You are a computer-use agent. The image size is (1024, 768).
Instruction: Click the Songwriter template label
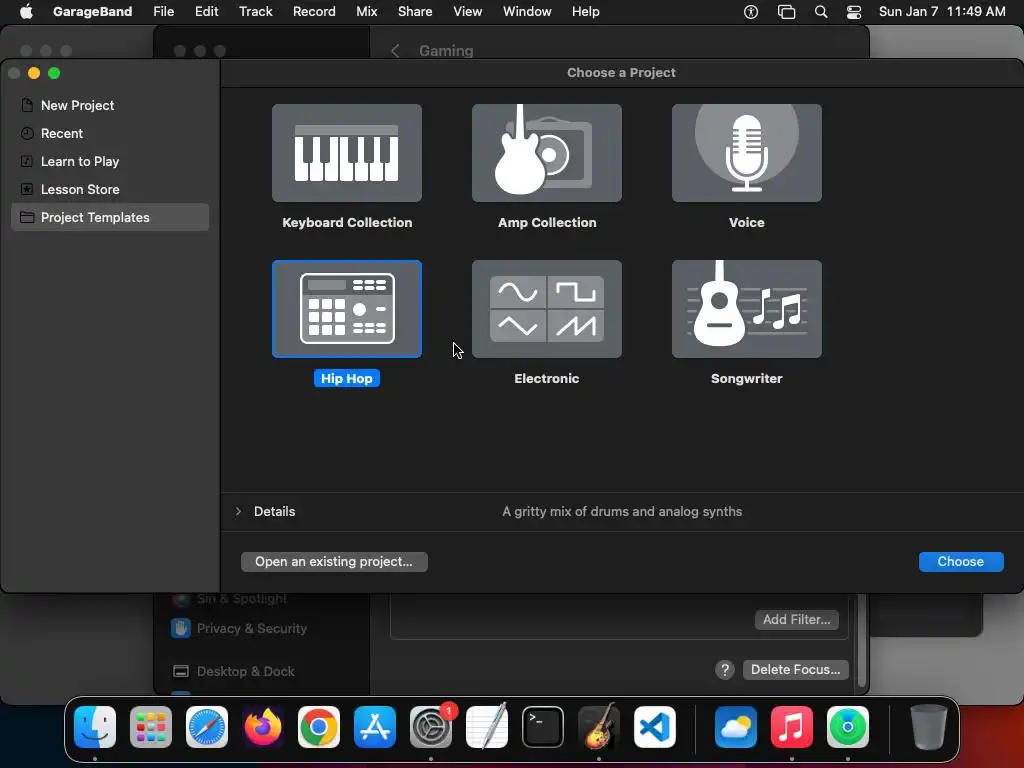[746, 379]
